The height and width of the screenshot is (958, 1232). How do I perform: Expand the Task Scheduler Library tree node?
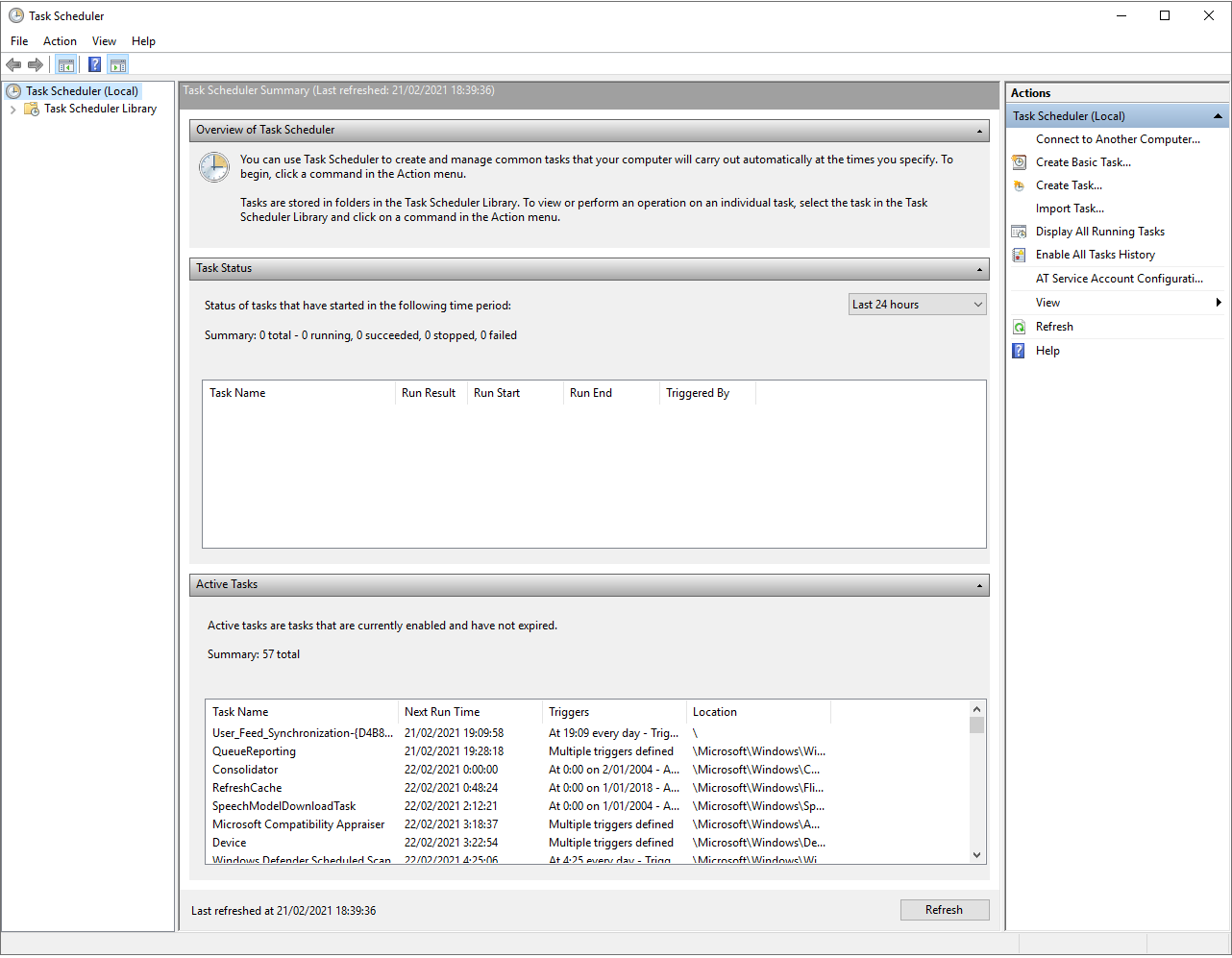(12, 109)
